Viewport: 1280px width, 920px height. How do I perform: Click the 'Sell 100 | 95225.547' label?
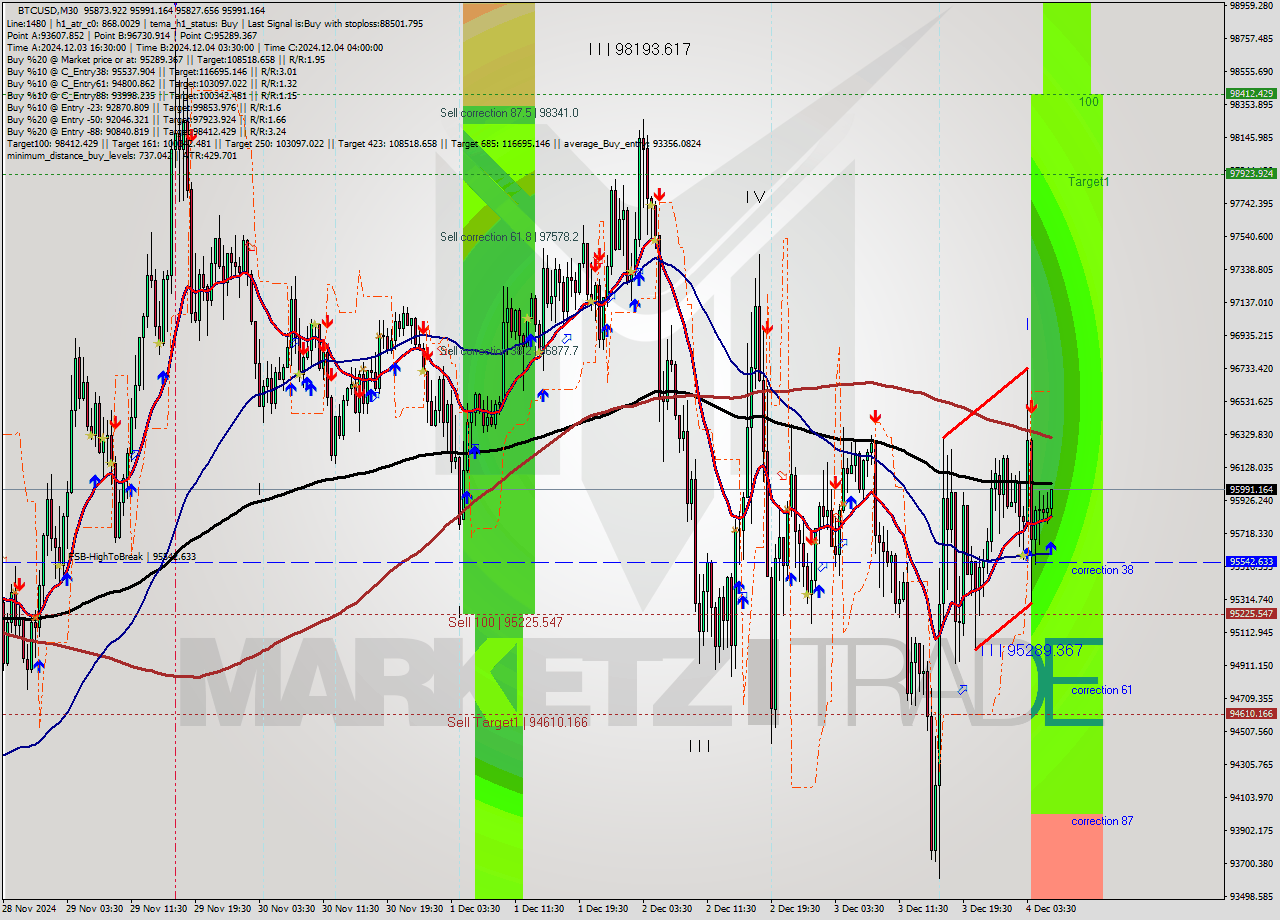point(505,622)
